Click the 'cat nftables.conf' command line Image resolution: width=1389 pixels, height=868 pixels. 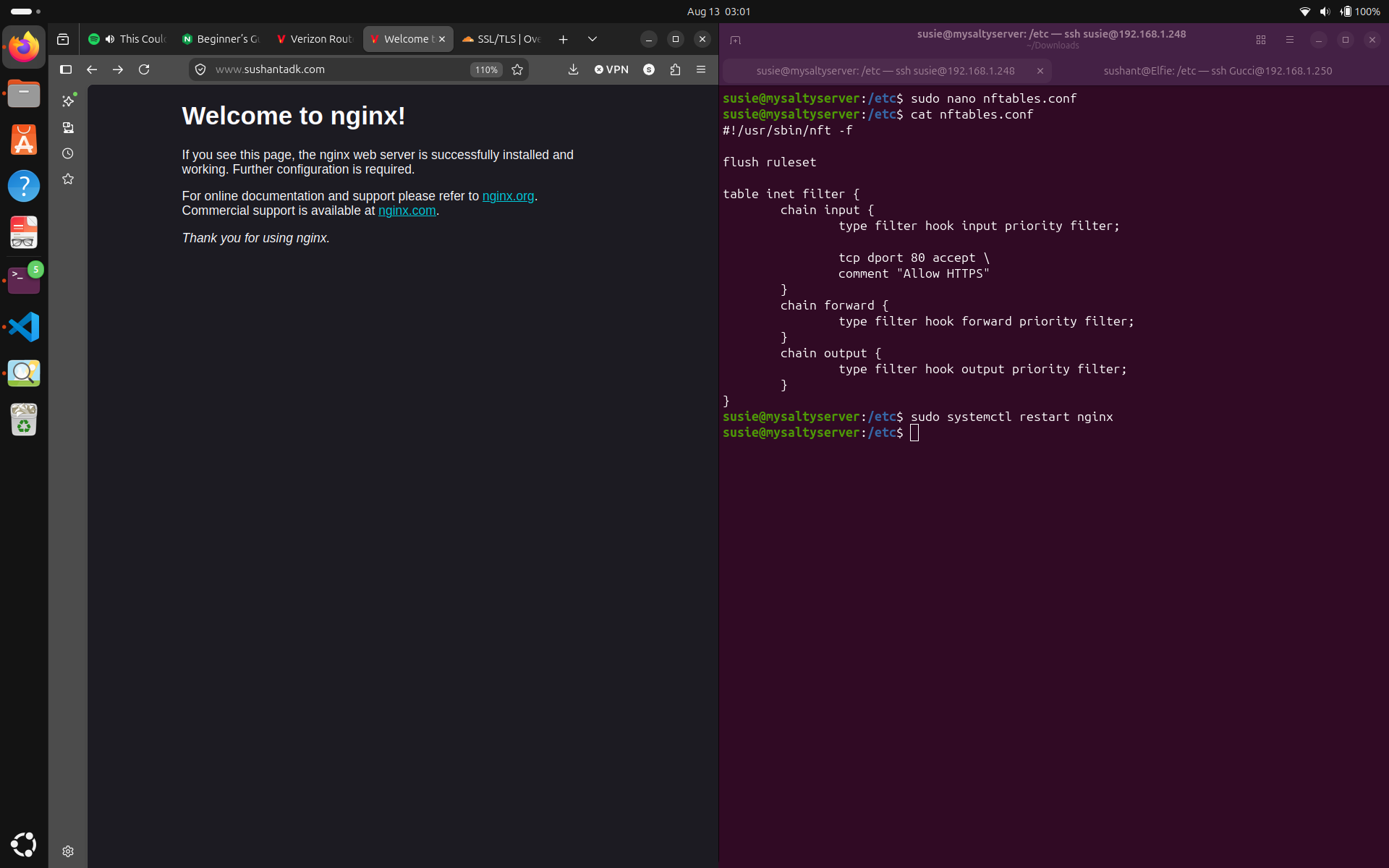(972, 114)
